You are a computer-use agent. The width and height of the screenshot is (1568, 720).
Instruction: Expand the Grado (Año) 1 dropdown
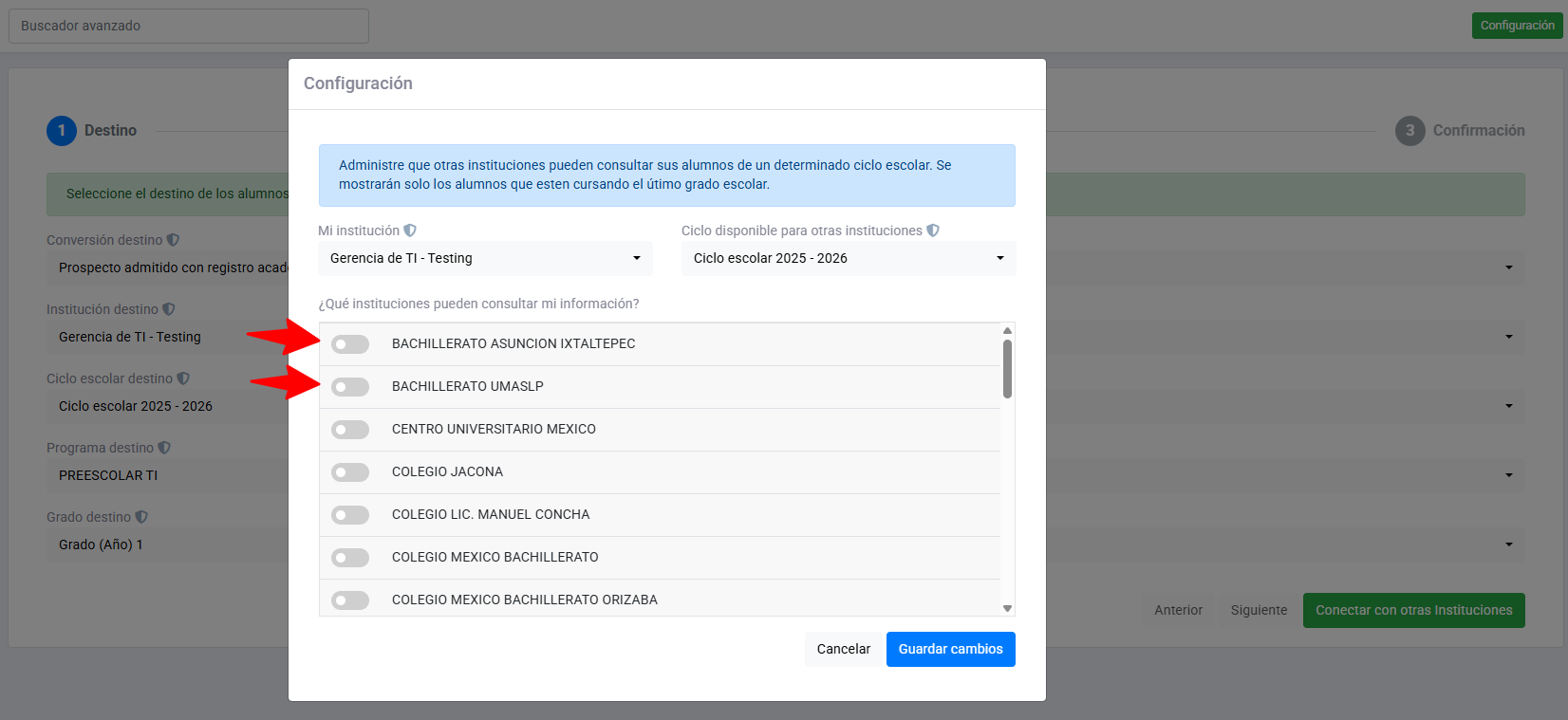coord(167,545)
